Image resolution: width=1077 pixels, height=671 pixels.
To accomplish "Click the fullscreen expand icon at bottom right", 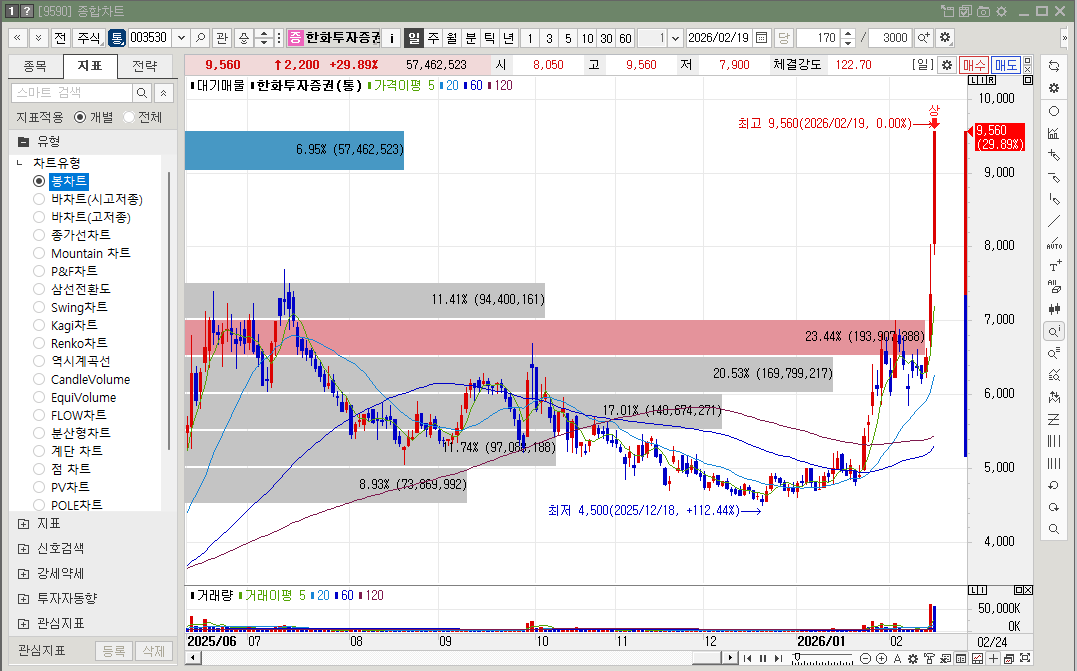I will (x=1025, y=659).
